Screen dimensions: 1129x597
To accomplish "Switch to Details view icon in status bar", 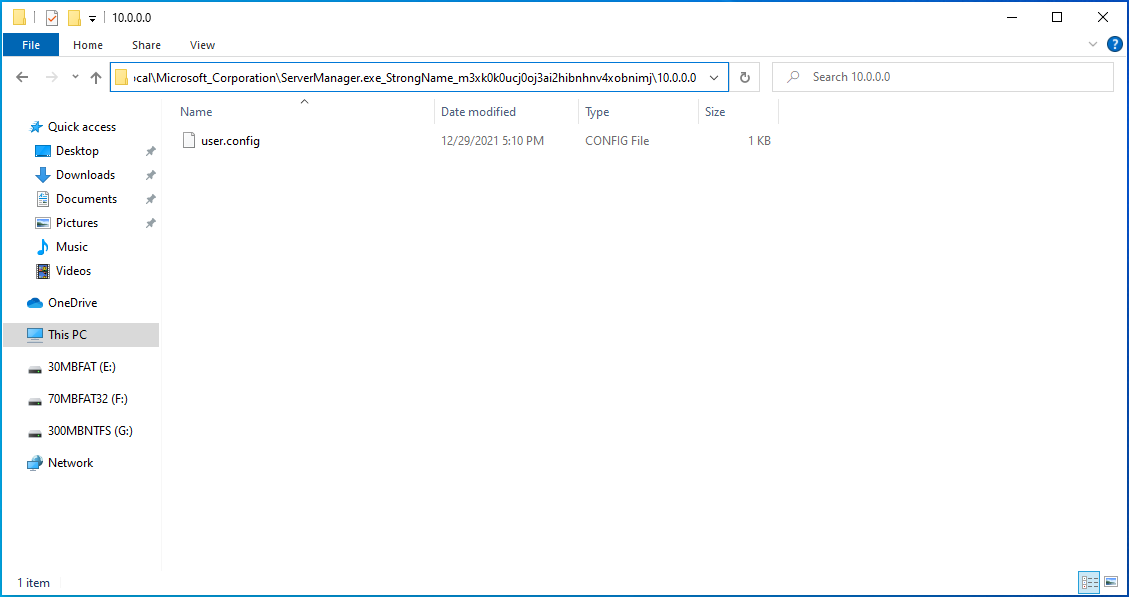I will [x=1089, y=581].
